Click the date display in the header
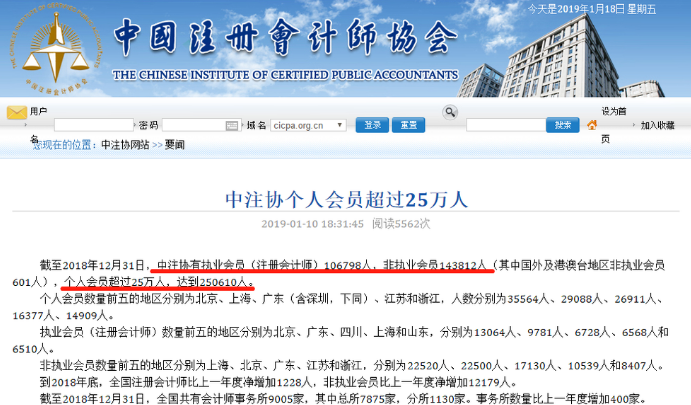This screenshot has height=405, width=691. [634, 7]
